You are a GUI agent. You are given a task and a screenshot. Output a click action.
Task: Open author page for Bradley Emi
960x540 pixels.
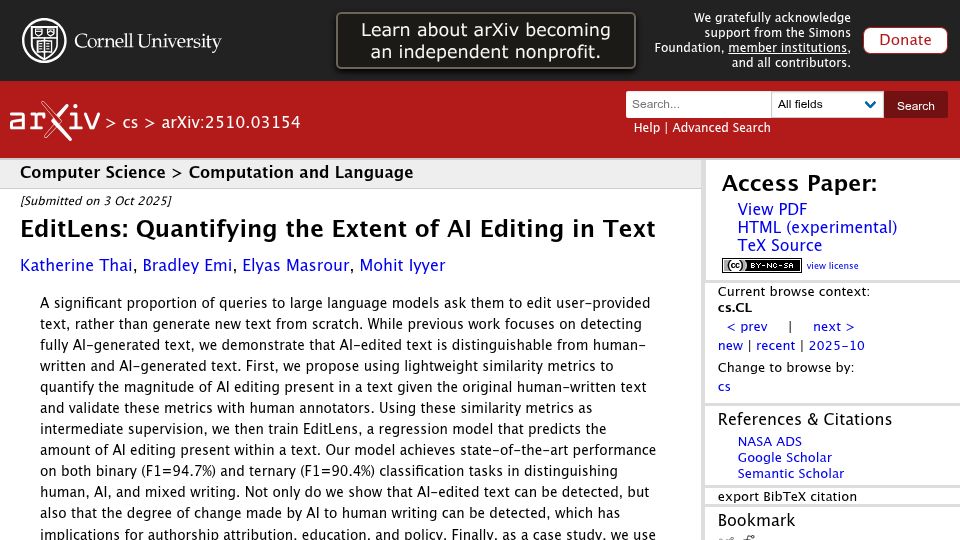click(187, 265)
